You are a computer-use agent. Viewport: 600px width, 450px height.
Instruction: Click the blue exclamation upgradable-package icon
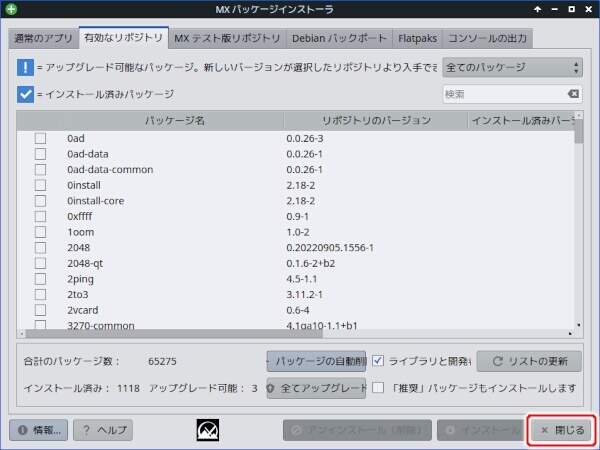[x=25, y=67]
